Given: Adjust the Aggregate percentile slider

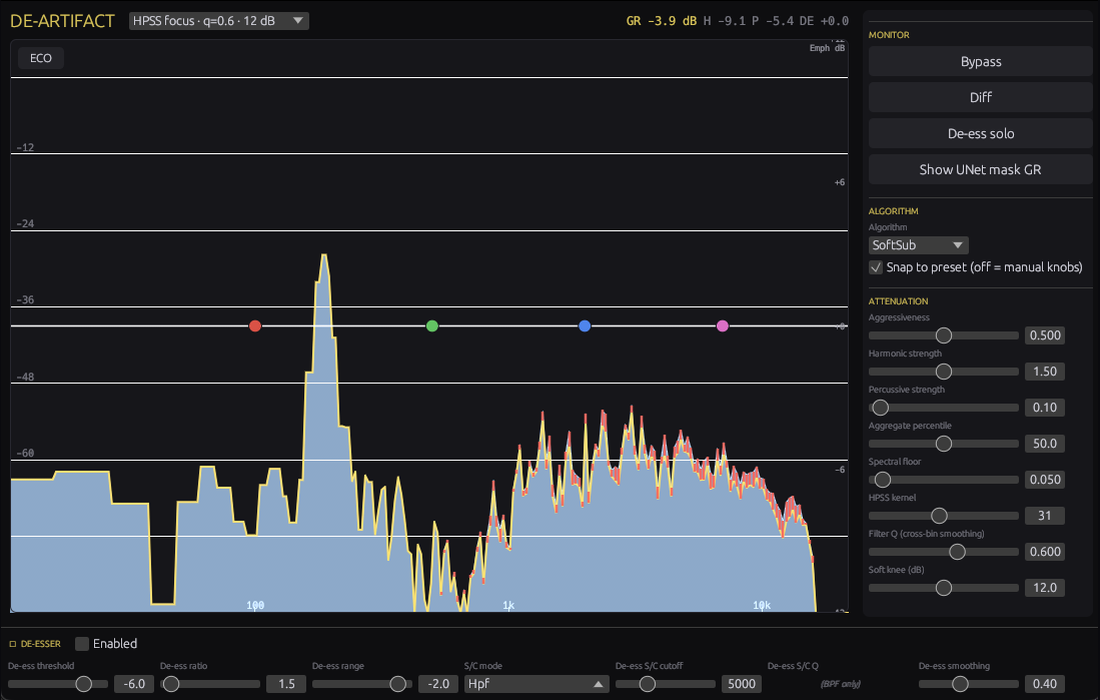Looking at the screenshot, I should [944, 444].
